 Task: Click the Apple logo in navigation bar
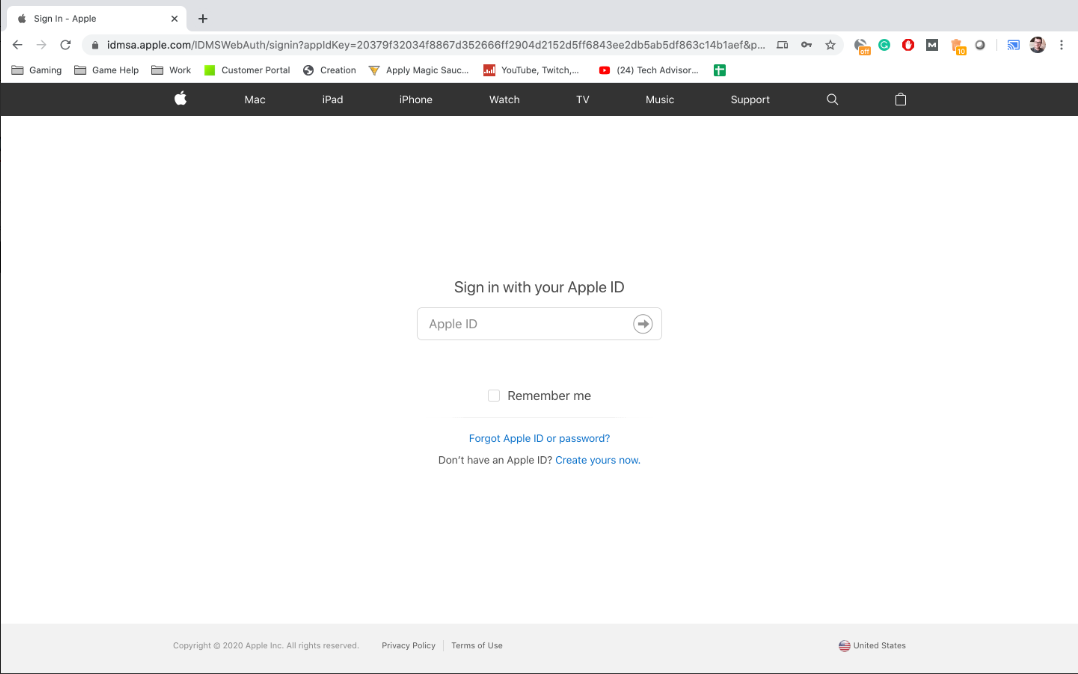(180, 99)
